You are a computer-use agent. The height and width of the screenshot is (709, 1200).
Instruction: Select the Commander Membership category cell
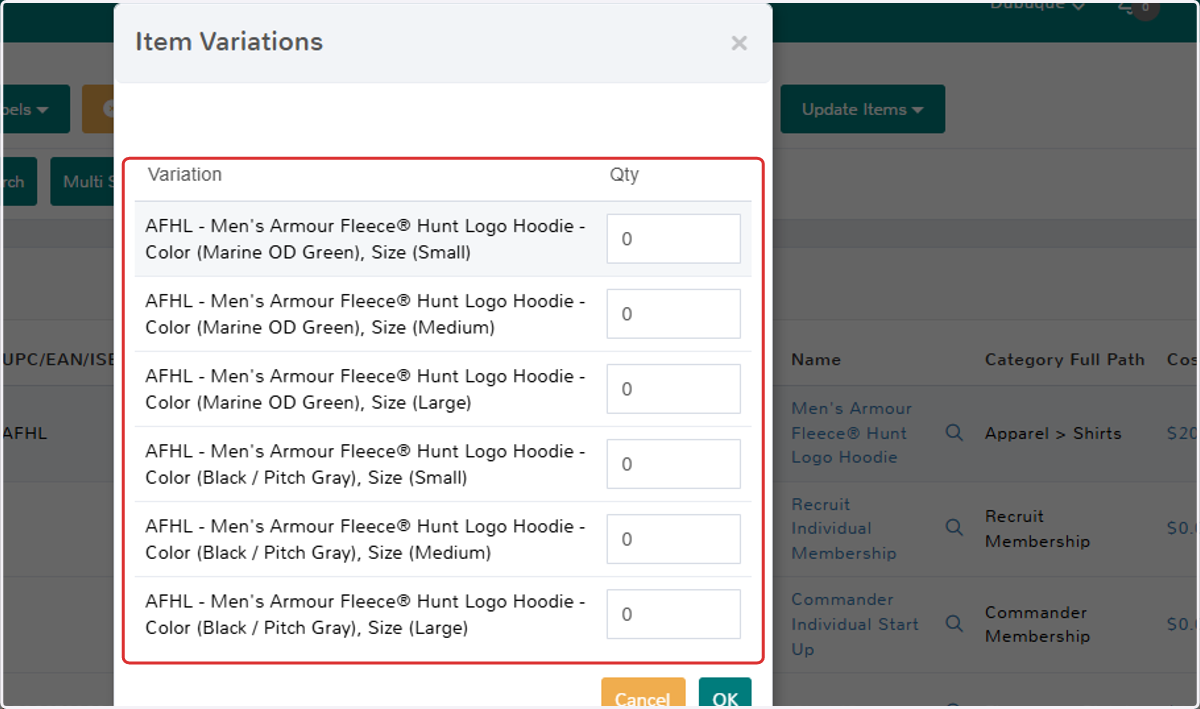click(1037, 624)
